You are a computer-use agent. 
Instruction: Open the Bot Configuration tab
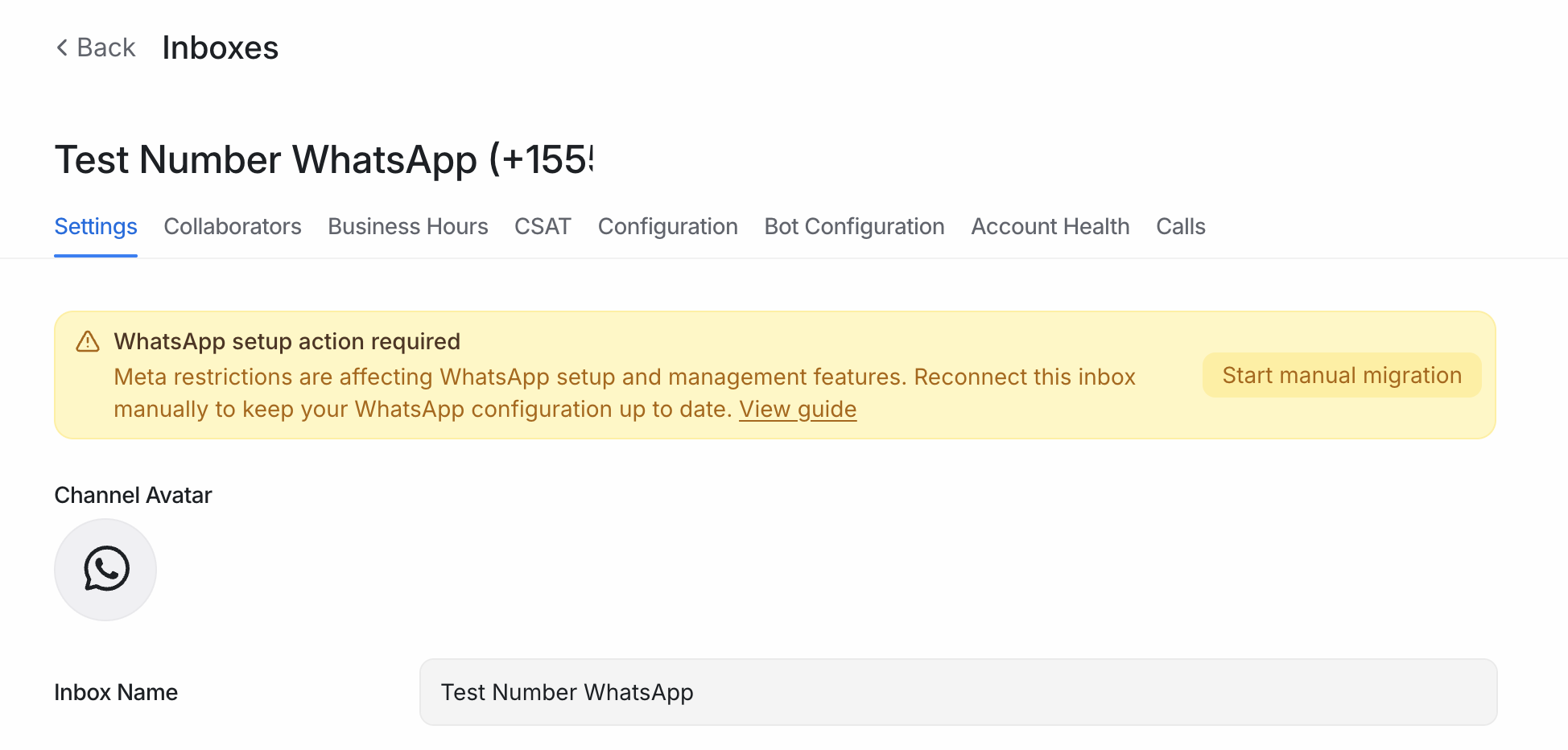tap(855, 227)
